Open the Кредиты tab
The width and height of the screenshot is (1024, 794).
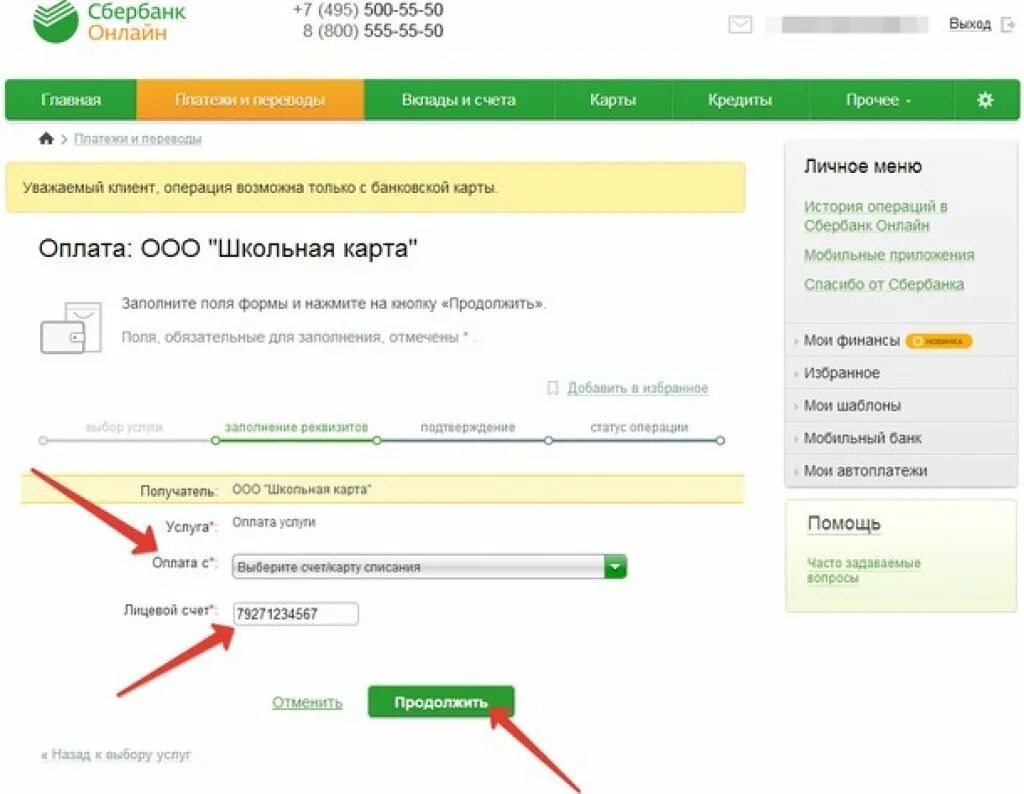pyautogui.click(x=740, y=100)
